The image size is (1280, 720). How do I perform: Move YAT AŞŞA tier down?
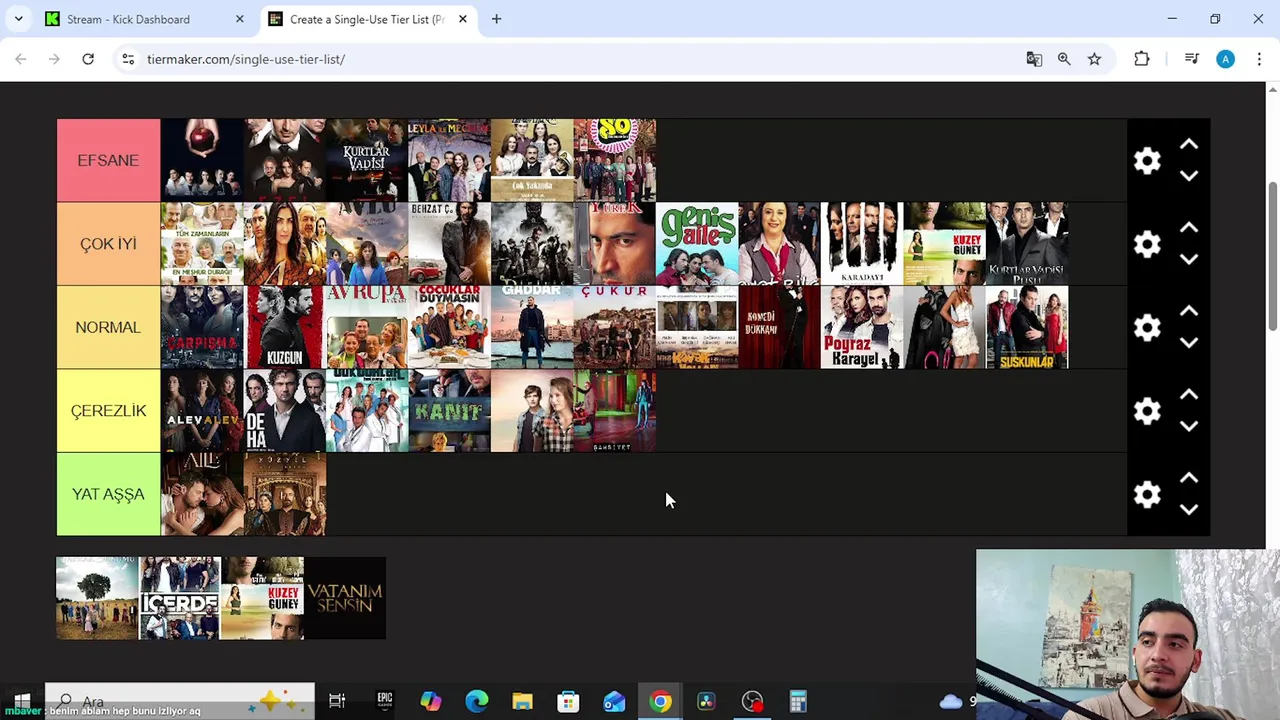[x=1189, y=509]
